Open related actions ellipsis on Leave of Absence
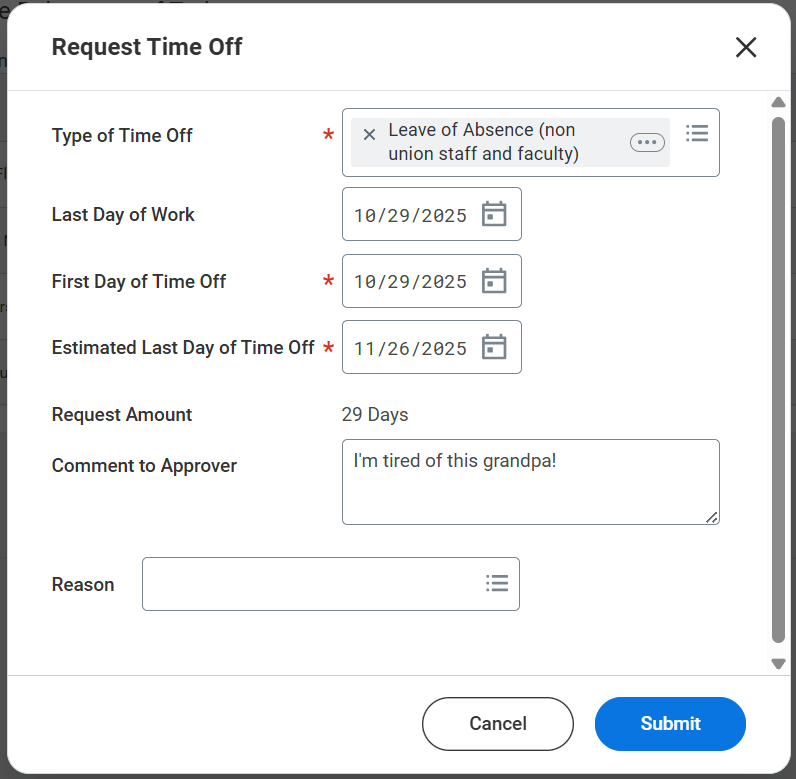This screenshot has height=779, width=796. (x=647, y=142)
